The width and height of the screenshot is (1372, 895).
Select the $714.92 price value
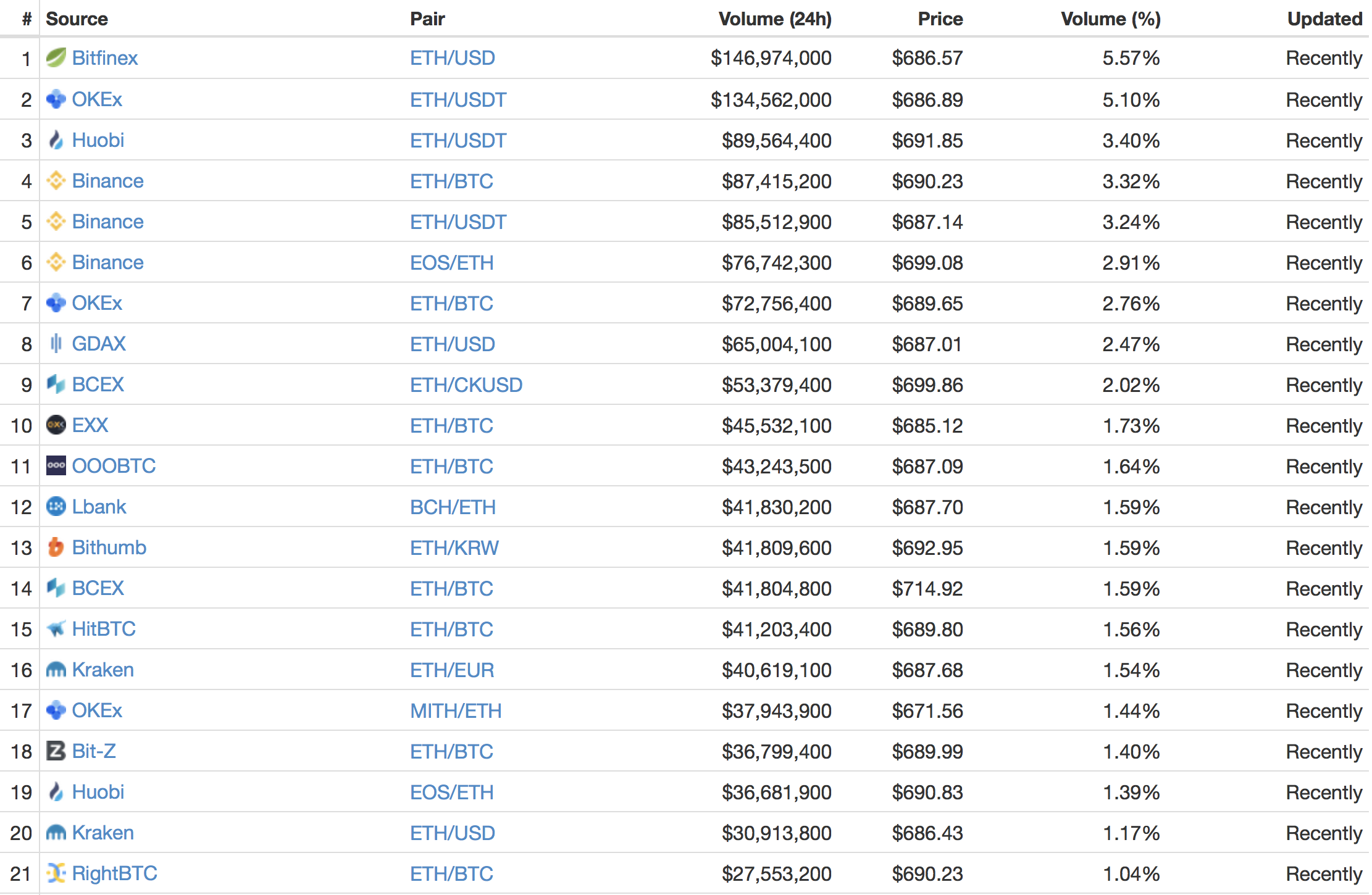tap(927, 588)
